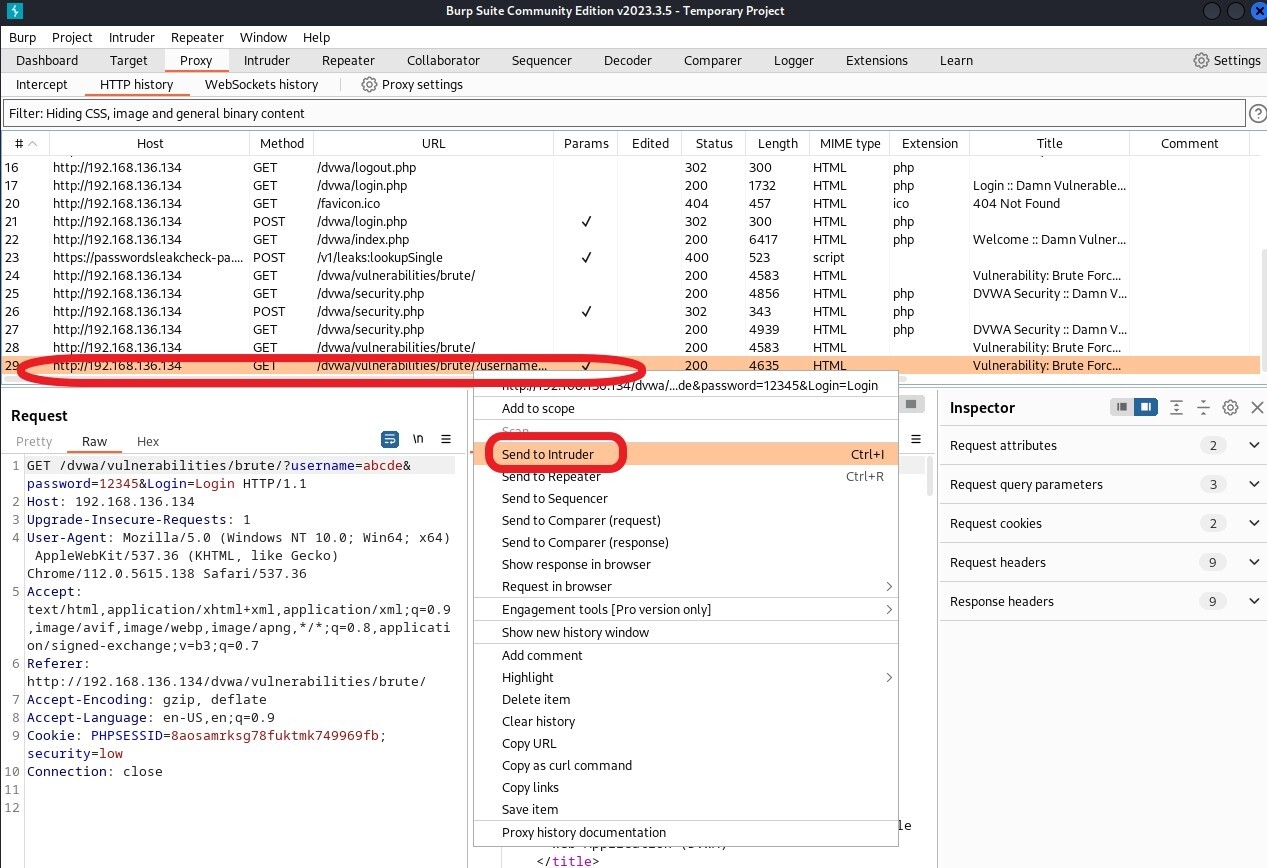Viewport: 1267px width, 868px height.
Task: Open Proxy settings gear button
Action: pyautogui.click(x=412, y=85)
